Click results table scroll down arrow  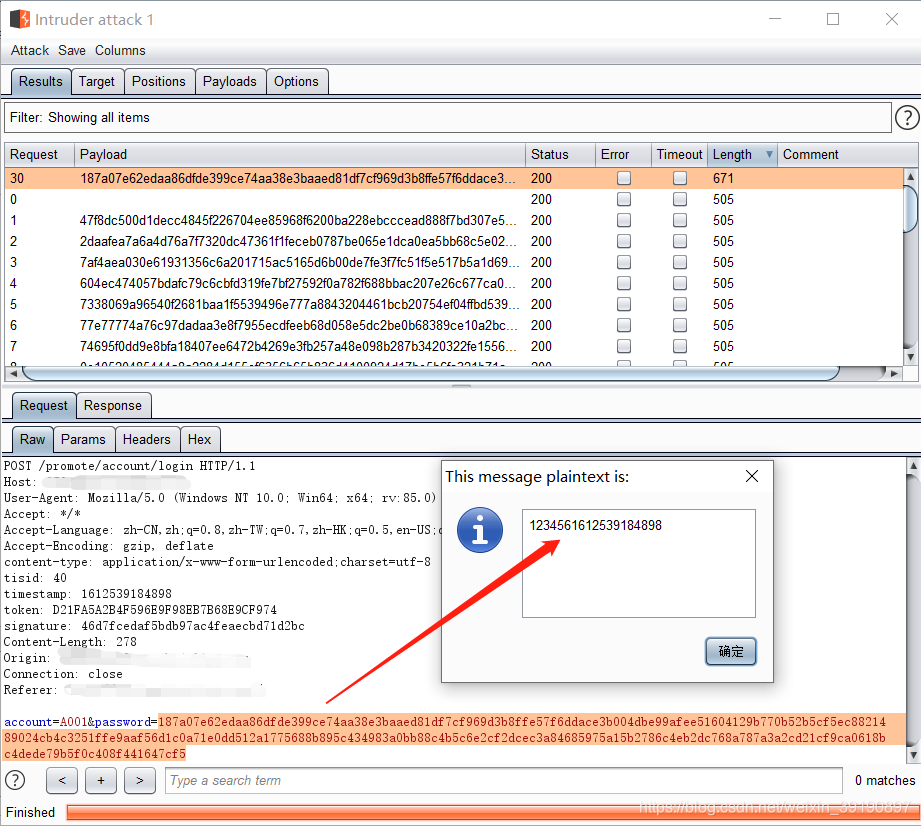(x=910, y=357)
